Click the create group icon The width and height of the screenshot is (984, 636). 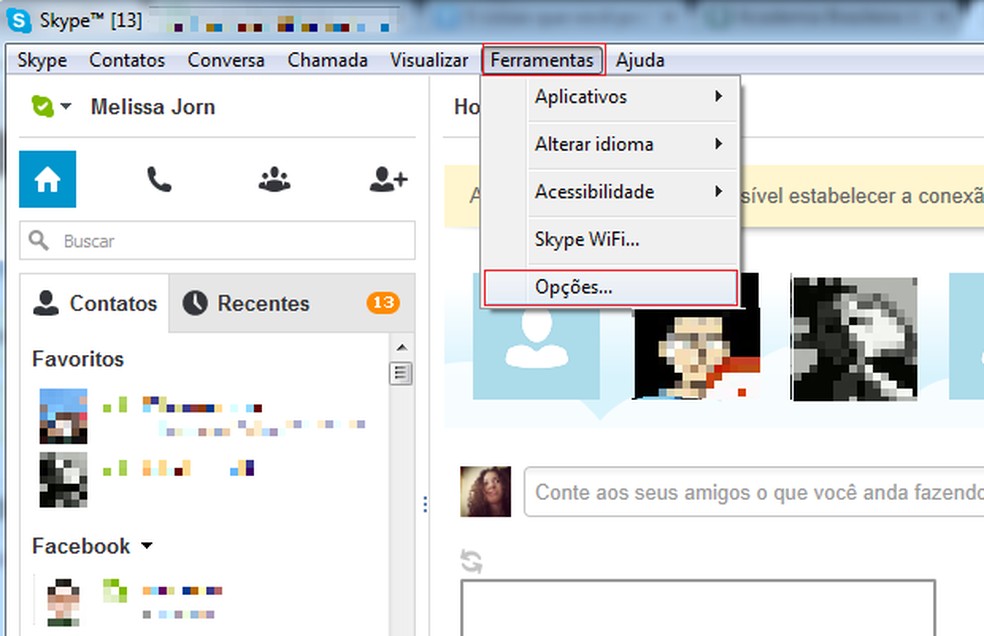click(x=274, y=180)
